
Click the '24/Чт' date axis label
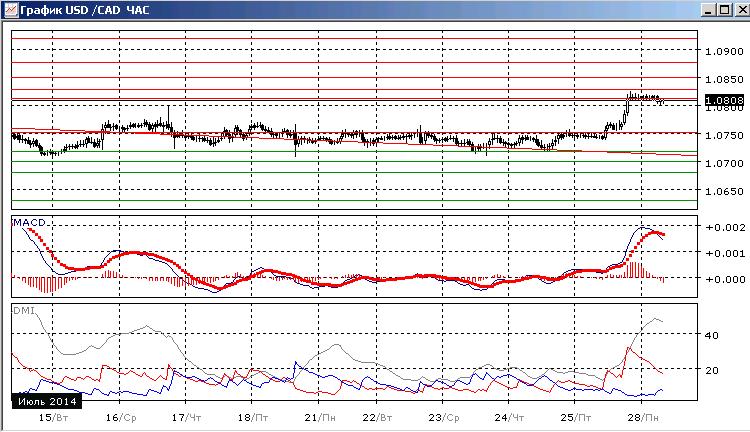coord(509,418)
